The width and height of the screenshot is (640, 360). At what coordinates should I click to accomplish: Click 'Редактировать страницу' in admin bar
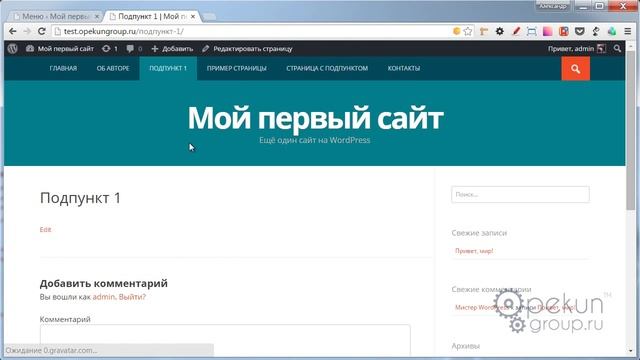coord(247,49)
